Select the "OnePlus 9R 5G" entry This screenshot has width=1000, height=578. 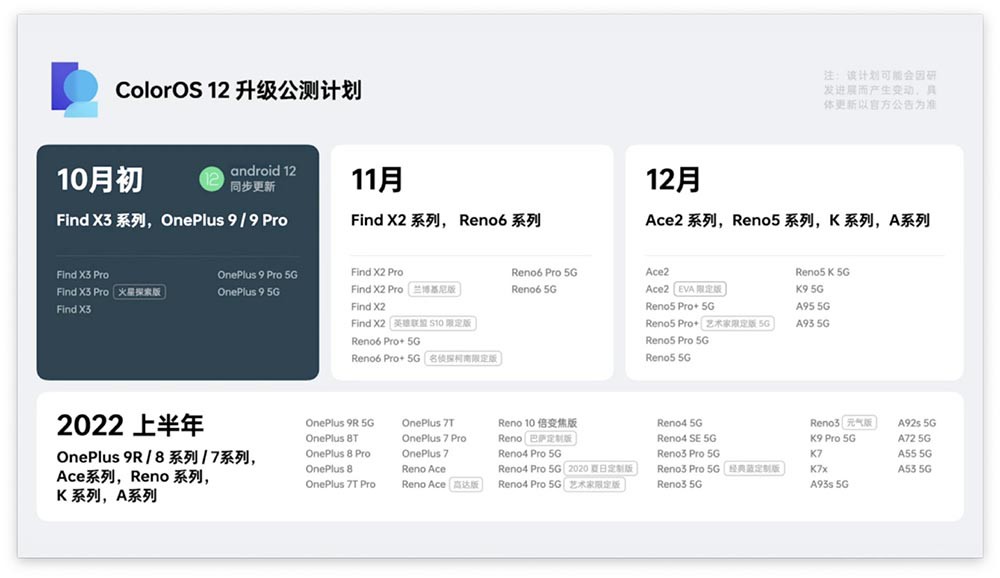(x=339, y=423)
